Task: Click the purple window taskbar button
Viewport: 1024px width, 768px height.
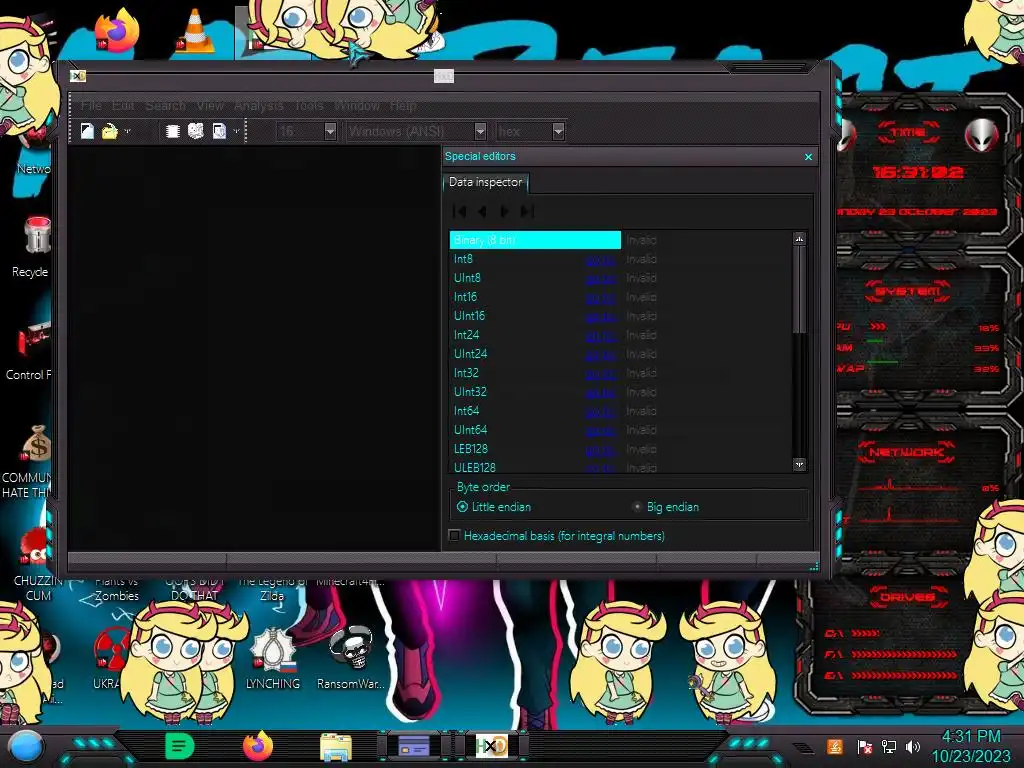Action: [414, 746]
